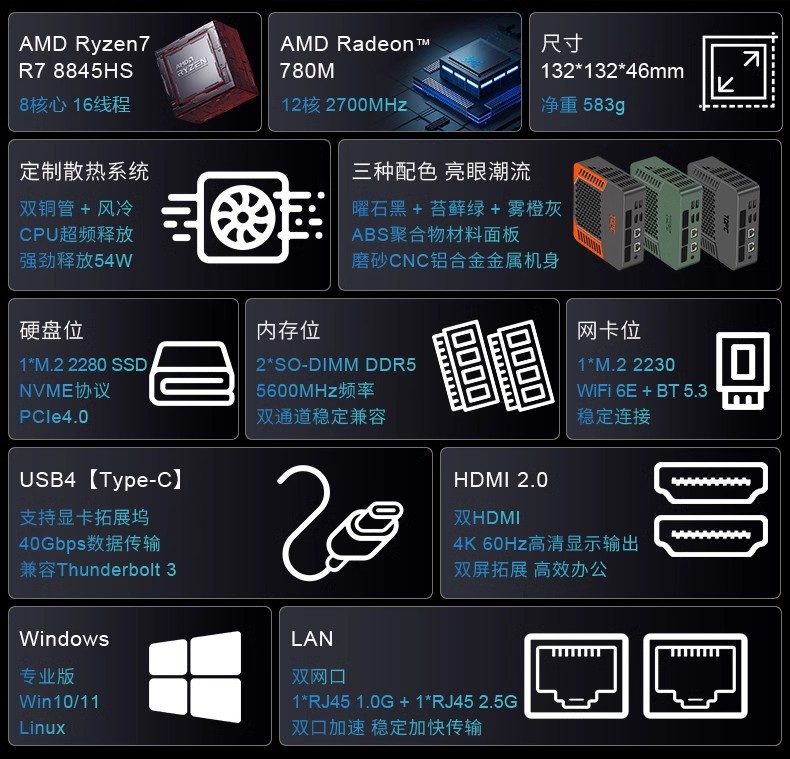790x759 pixels.
Task: Click the cooling fan icon
Action: pyautogui.click(x=243, y=218)
